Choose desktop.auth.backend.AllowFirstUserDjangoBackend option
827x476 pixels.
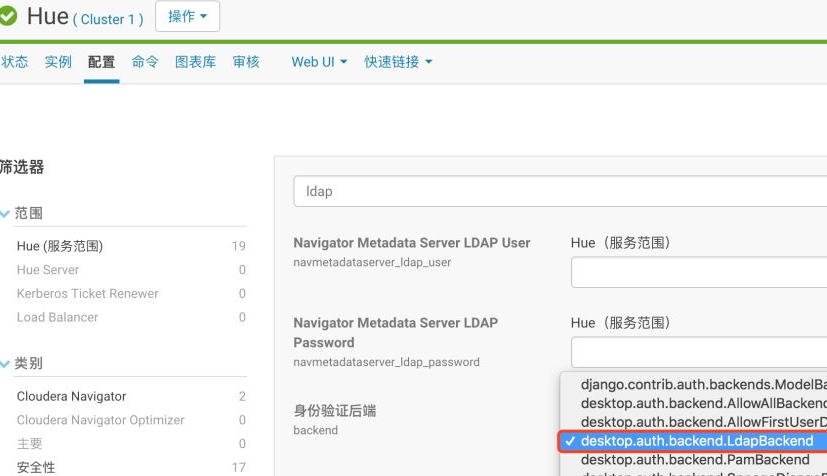703,422
